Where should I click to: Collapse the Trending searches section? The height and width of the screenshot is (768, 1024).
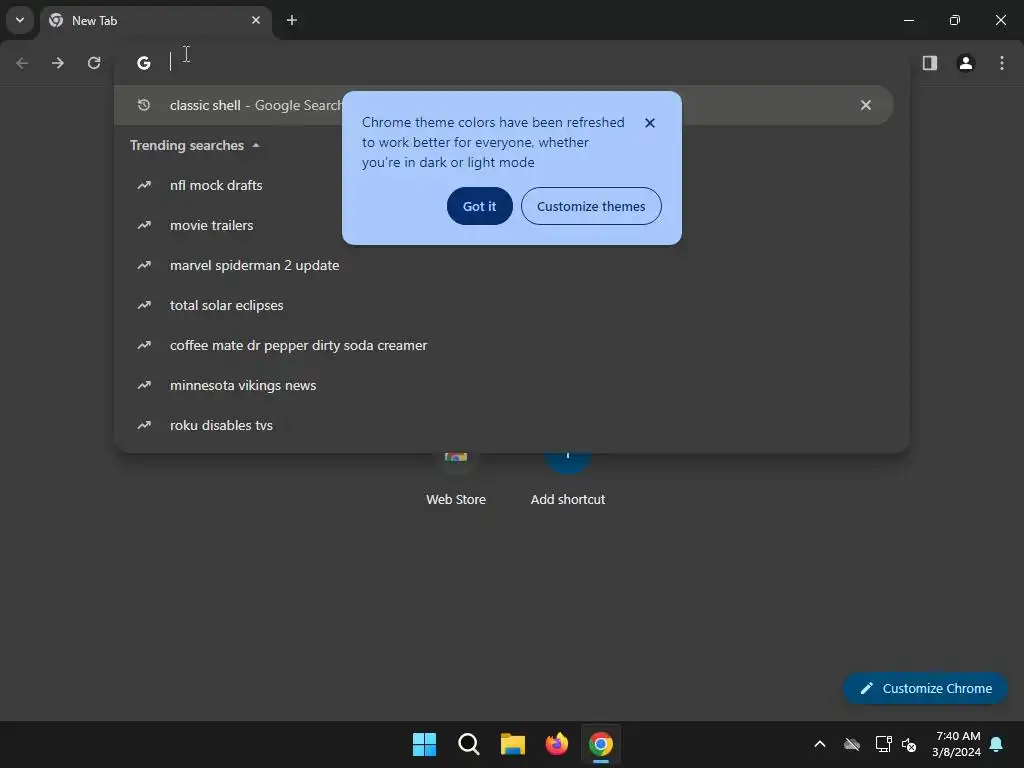coord(195,145)
